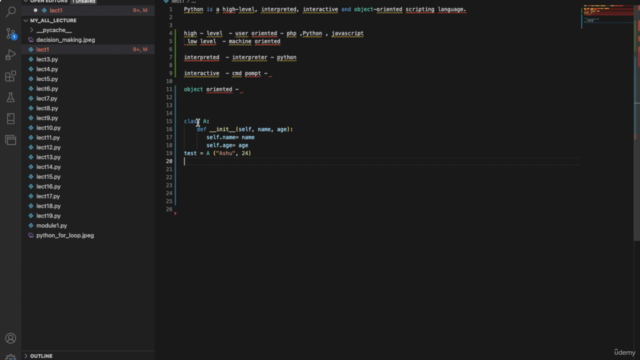Open module1.py file
The image size is (640, 360).
pos(51,226)
